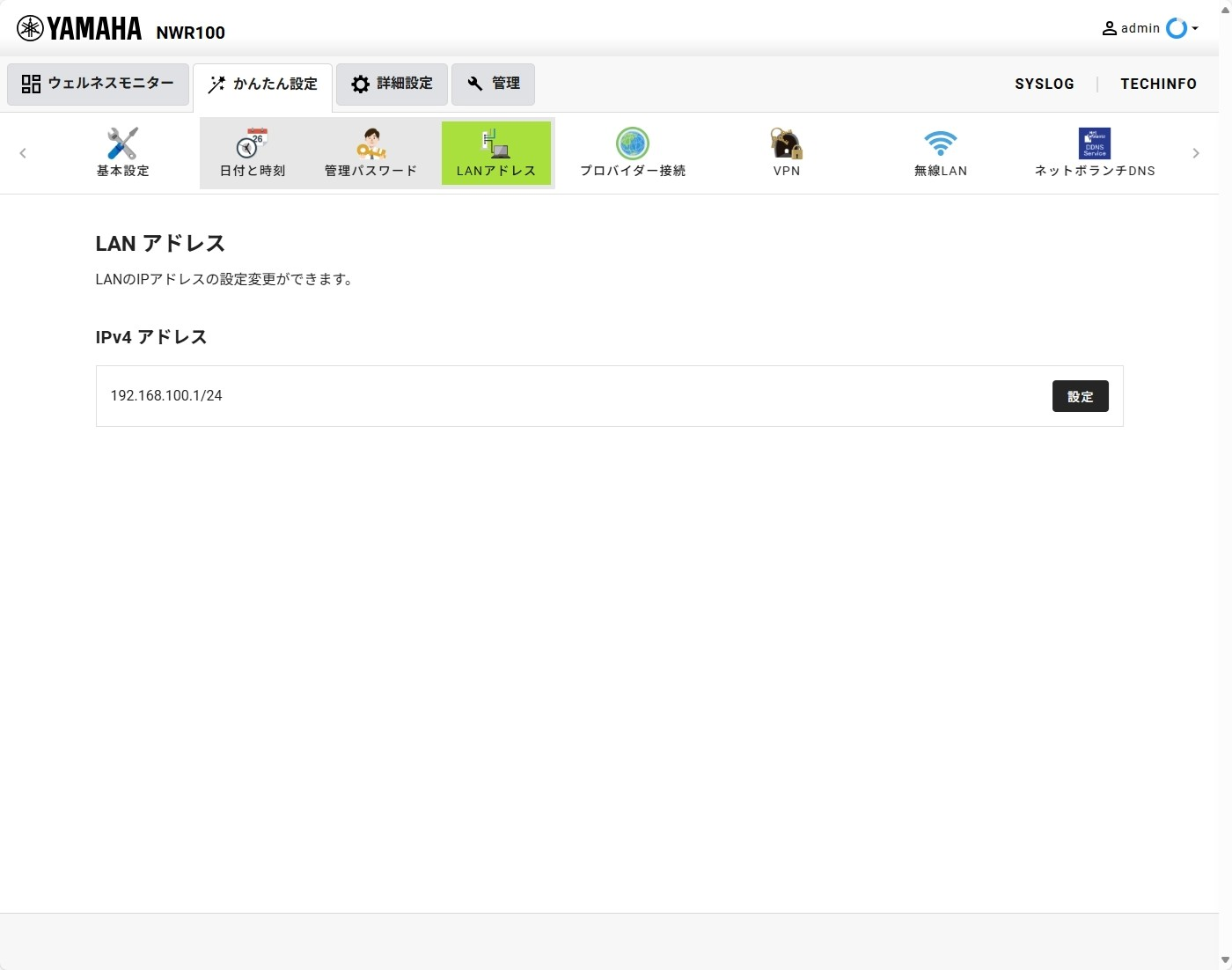The width and height of the screenshot is (1232, 970).
Task: Open the 管理パスワード password settings icon
Action: (370, 151)
